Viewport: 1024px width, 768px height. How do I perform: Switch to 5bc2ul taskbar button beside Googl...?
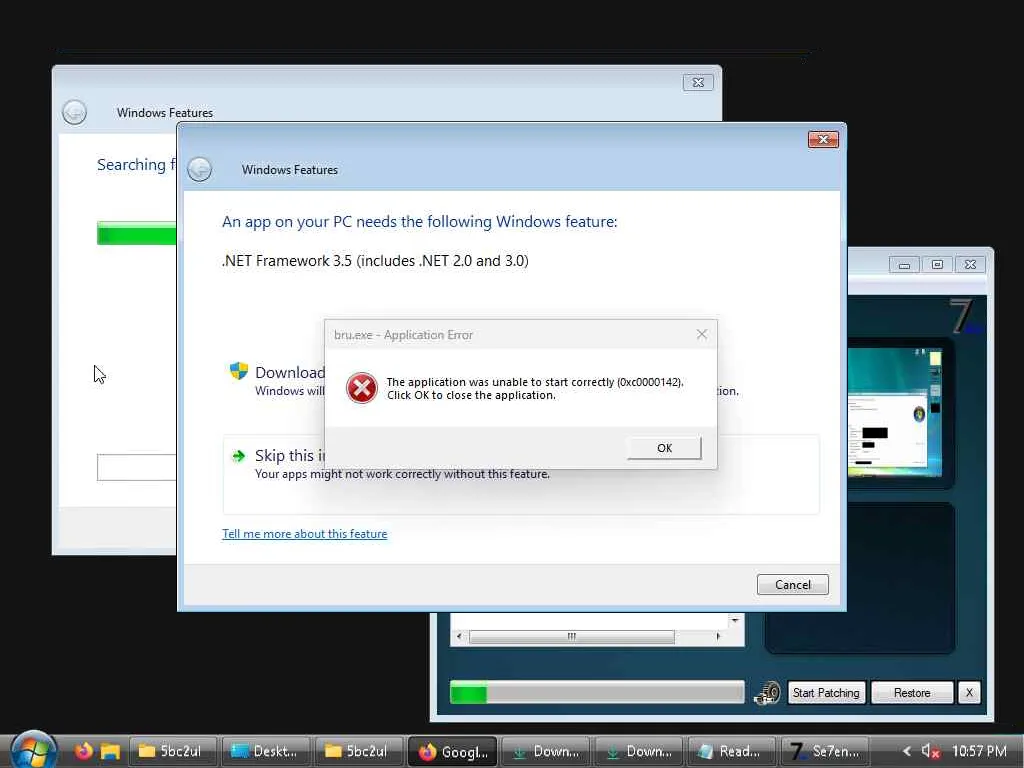(x=359, y=751)
